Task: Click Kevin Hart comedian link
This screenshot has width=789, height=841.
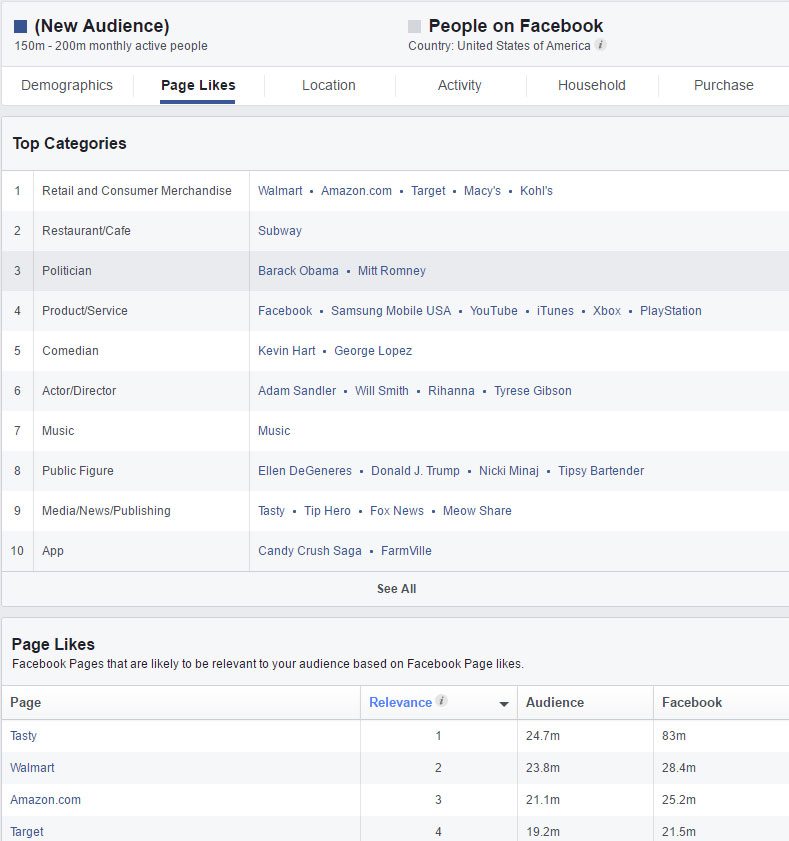Action: click(x=286, y=351)
